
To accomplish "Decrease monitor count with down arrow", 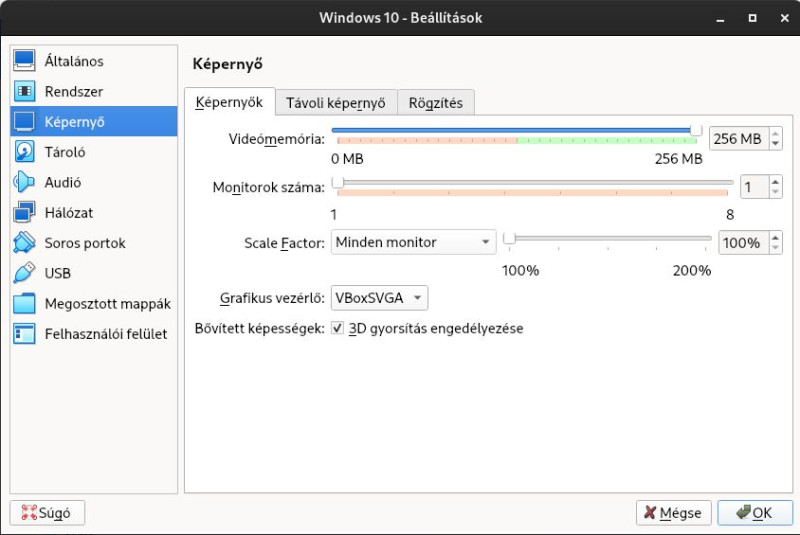I will [x=776, y=192].
